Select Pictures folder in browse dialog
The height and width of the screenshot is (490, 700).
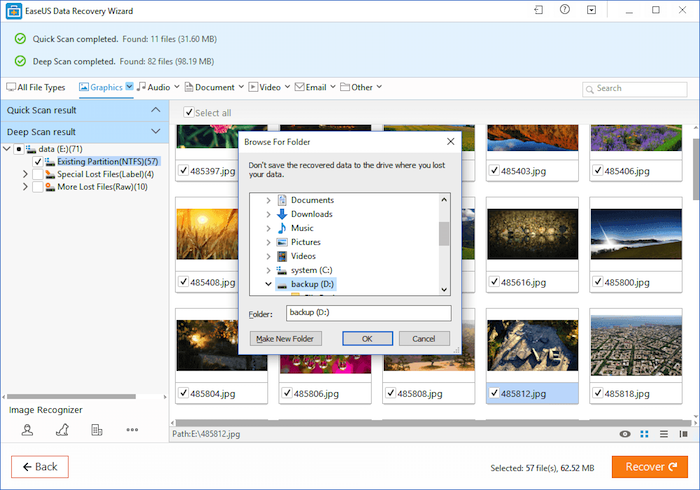pyautogui.click(x=305, y=242)
